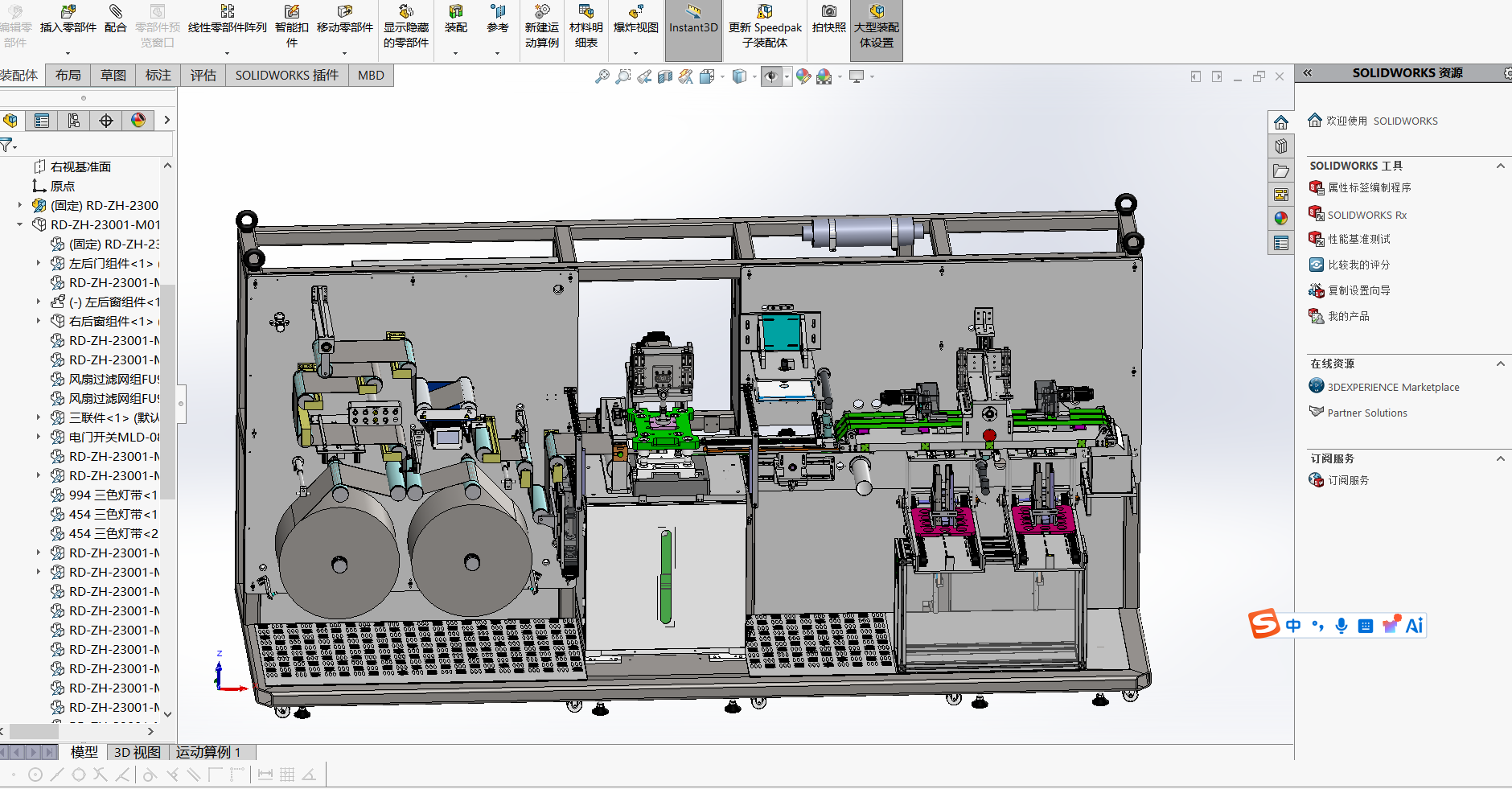The height and width of the screenshot is (789, 1512).
Task: Open the File Explorer task pane icon
Action: coord(1281,171)
